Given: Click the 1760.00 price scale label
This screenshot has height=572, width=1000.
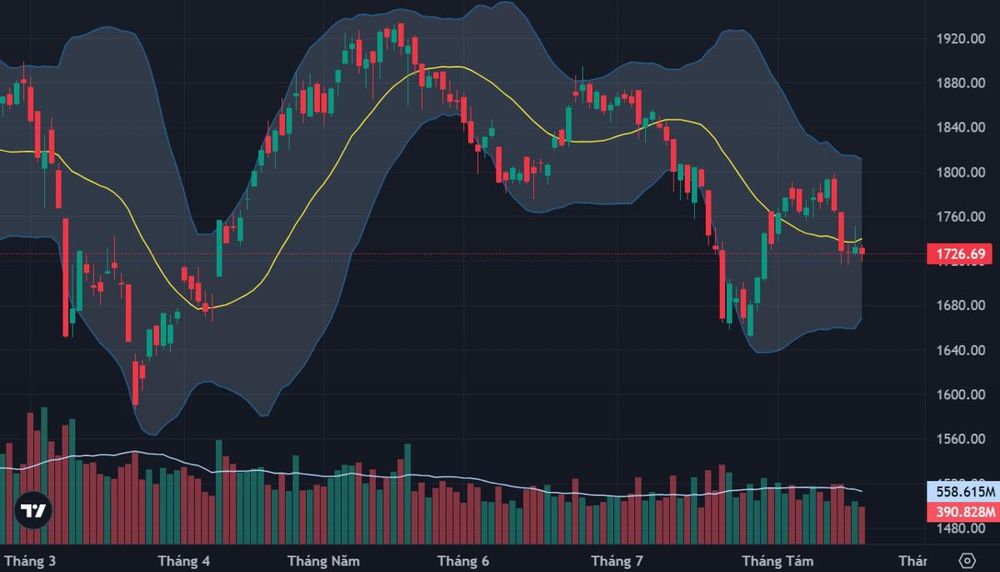Looking at the screenshot, I should pos(960,217).
